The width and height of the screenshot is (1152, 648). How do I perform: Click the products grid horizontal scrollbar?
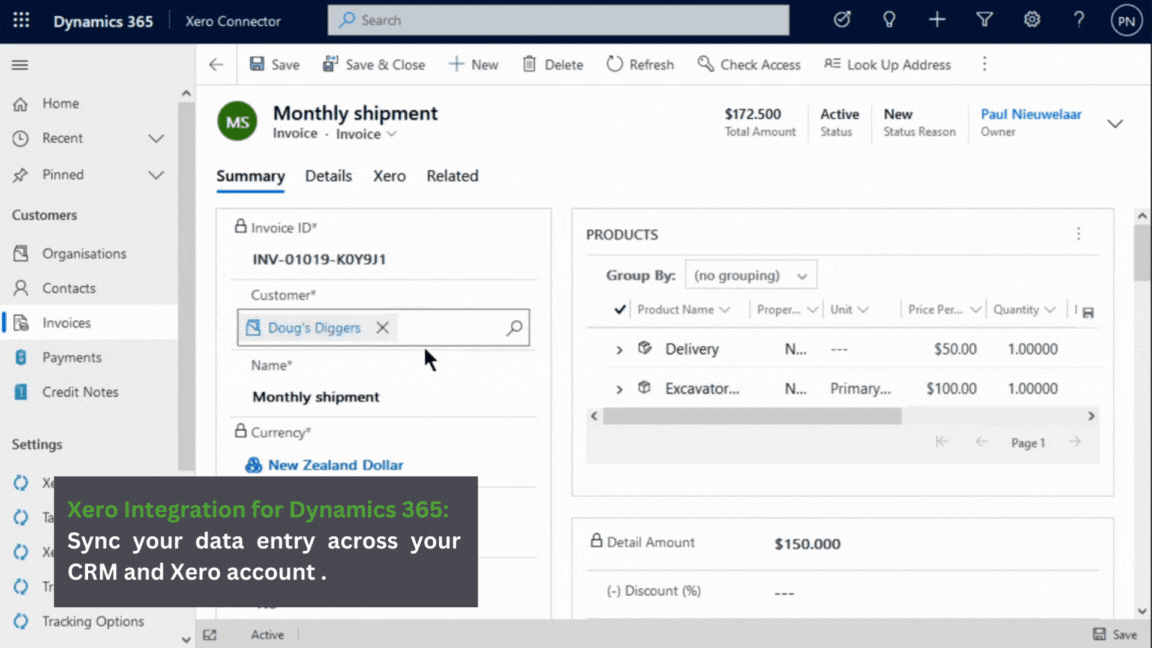pyautogui.click(x=752, y=416)
